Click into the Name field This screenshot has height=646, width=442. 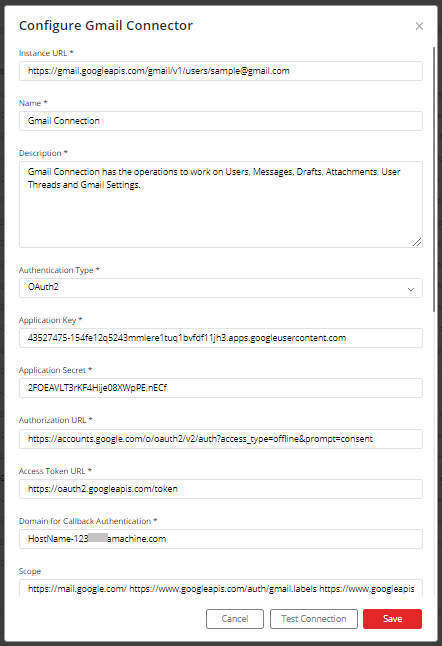(x=221, y=121)
